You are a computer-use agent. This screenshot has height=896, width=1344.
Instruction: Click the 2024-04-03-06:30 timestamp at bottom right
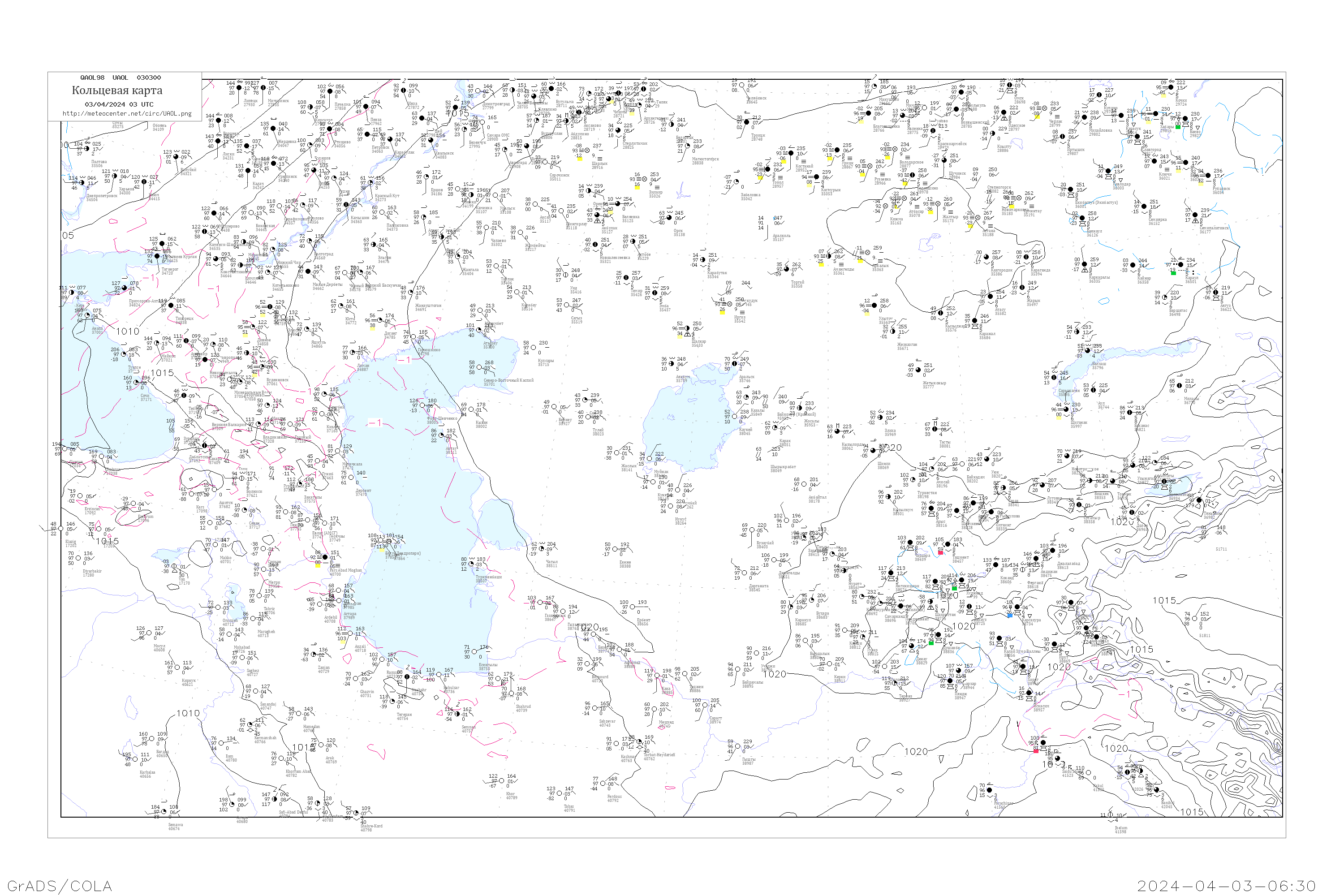click(x=1226, y=886)
